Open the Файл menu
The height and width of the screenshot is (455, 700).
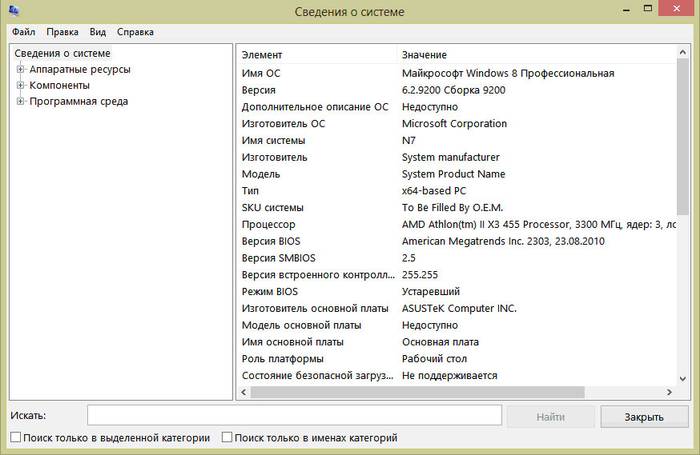(x=23, y=32)
